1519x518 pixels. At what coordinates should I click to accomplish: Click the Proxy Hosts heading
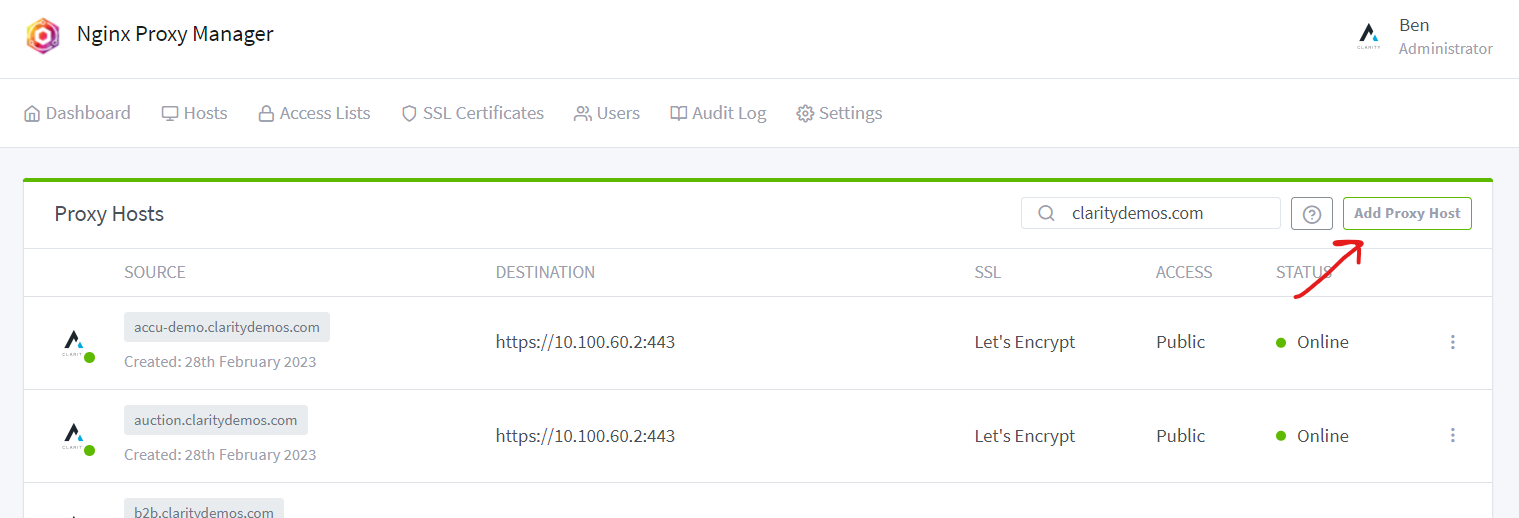pyautogui.click(x=109, y=214)
